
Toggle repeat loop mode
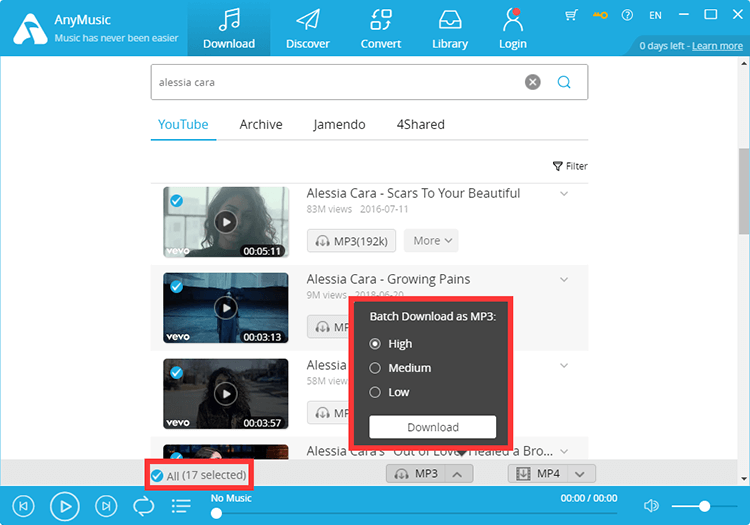click(143, 506)
